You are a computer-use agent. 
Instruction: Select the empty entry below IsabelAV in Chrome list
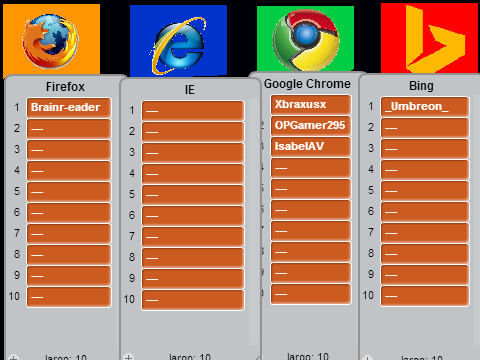pyautogui.click(x=311, y=168)
